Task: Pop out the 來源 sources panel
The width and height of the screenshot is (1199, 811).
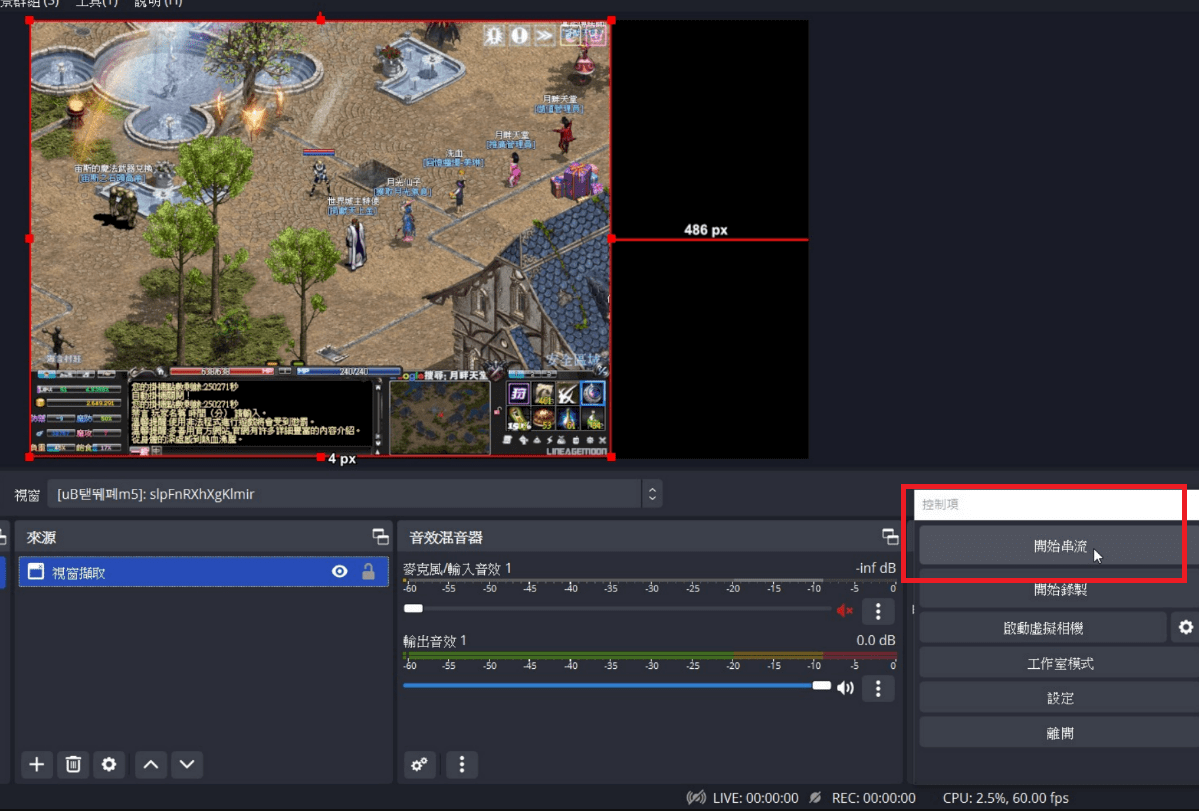Action: point(380,537)
